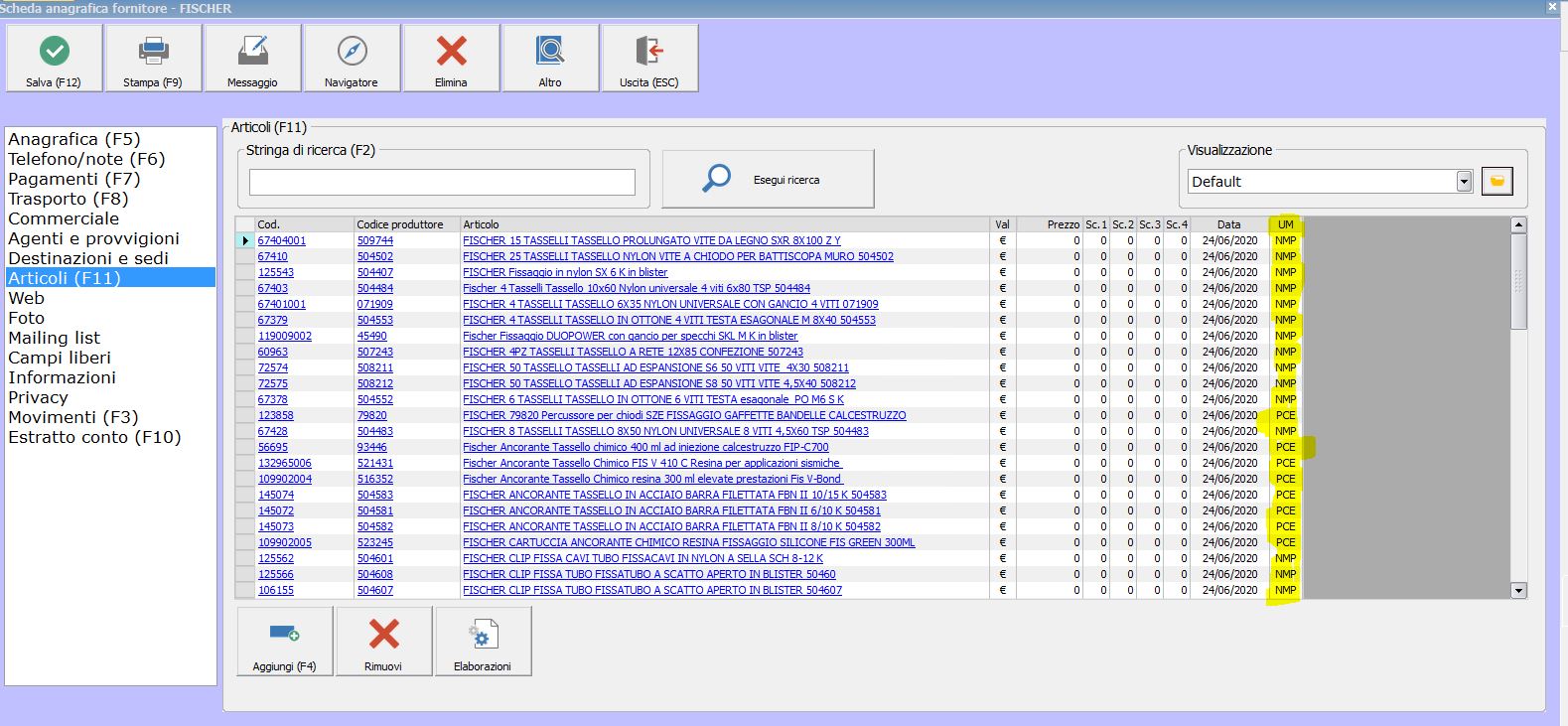Image resolution: width=1568 pixels, height=726 pixels.
Task: Select Anagrafica (F5) in the sidebar
Action: (x=74, y=139)
